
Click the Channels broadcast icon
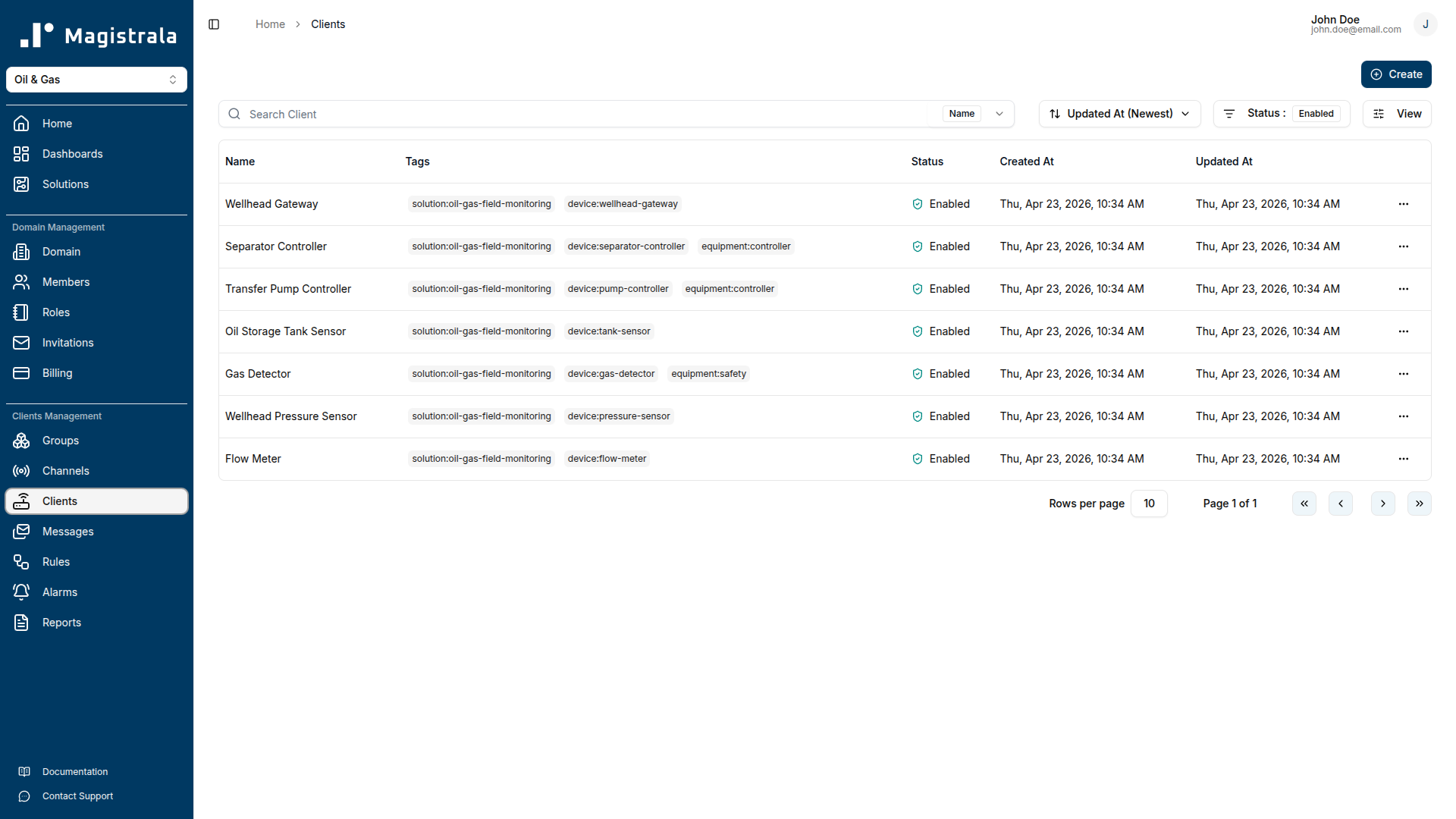(21, 471)
